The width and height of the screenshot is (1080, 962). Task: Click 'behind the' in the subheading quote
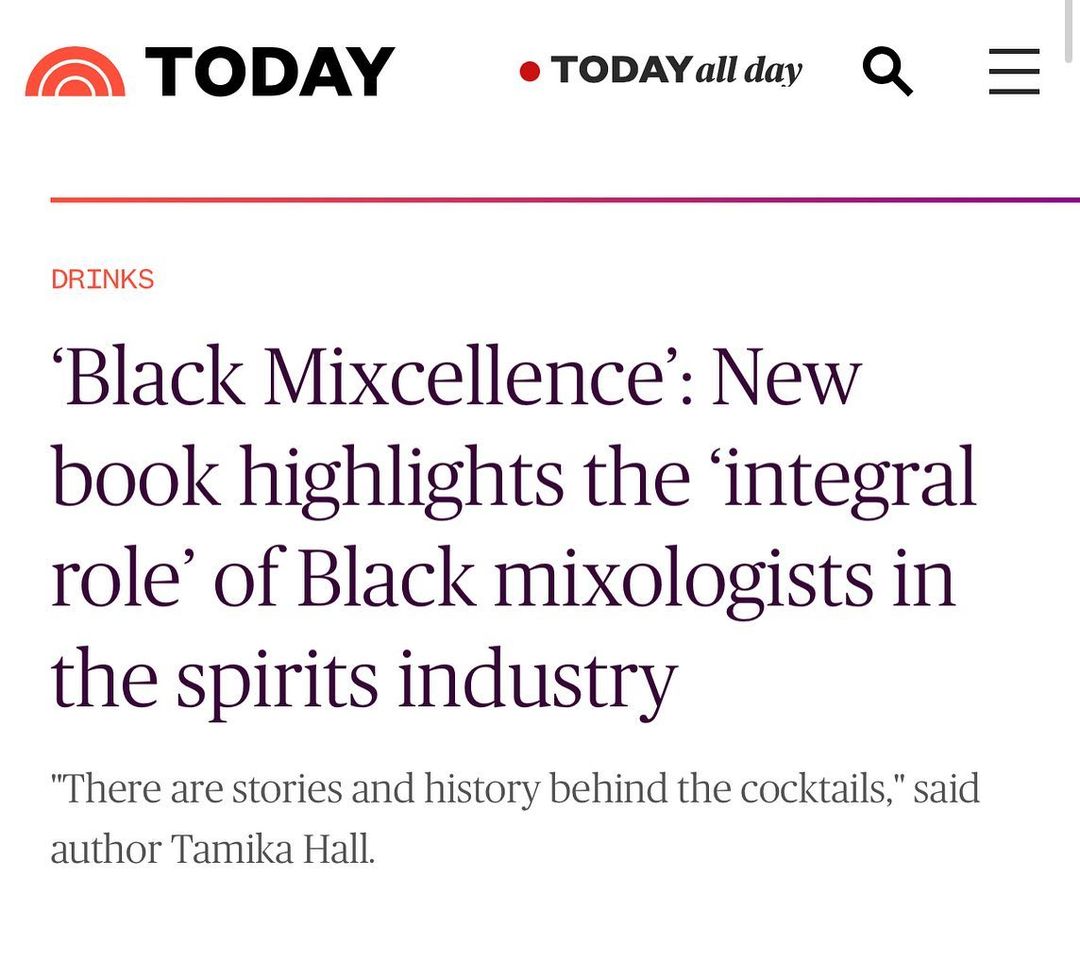pyautogui.click(x=613, y=789)
